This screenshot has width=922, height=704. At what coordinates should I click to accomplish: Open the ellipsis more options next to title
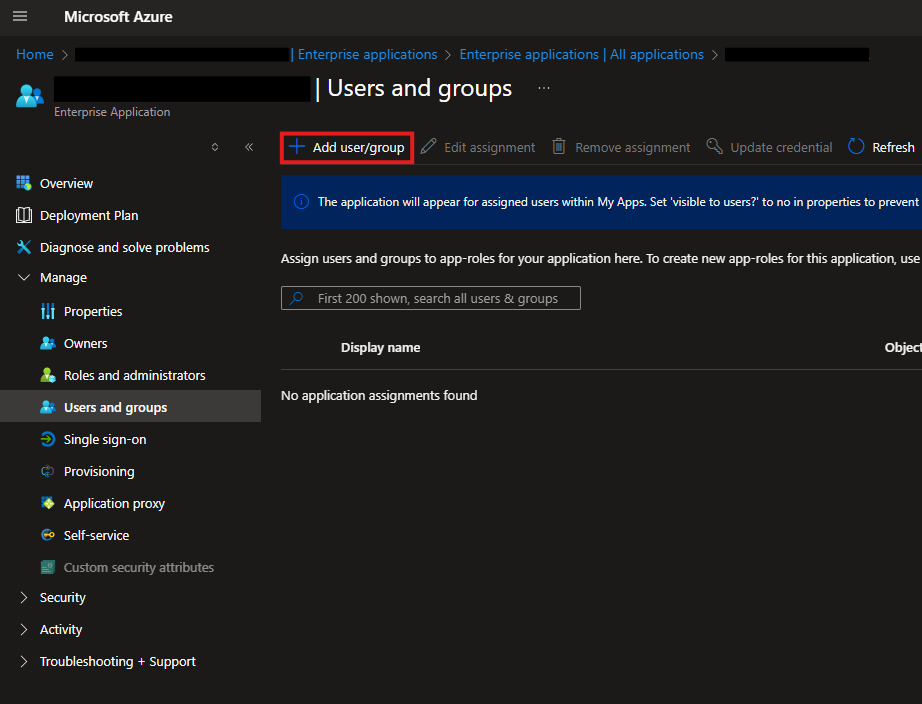coord(544,88)
